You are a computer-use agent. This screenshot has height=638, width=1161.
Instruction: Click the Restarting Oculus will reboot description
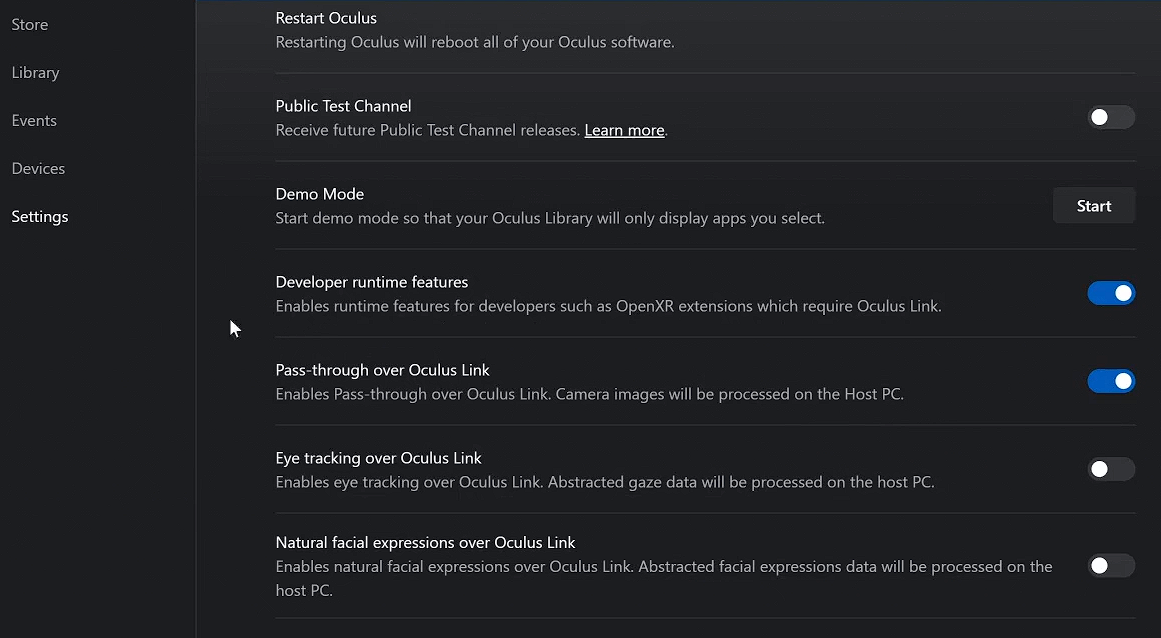tap(475, 42)
